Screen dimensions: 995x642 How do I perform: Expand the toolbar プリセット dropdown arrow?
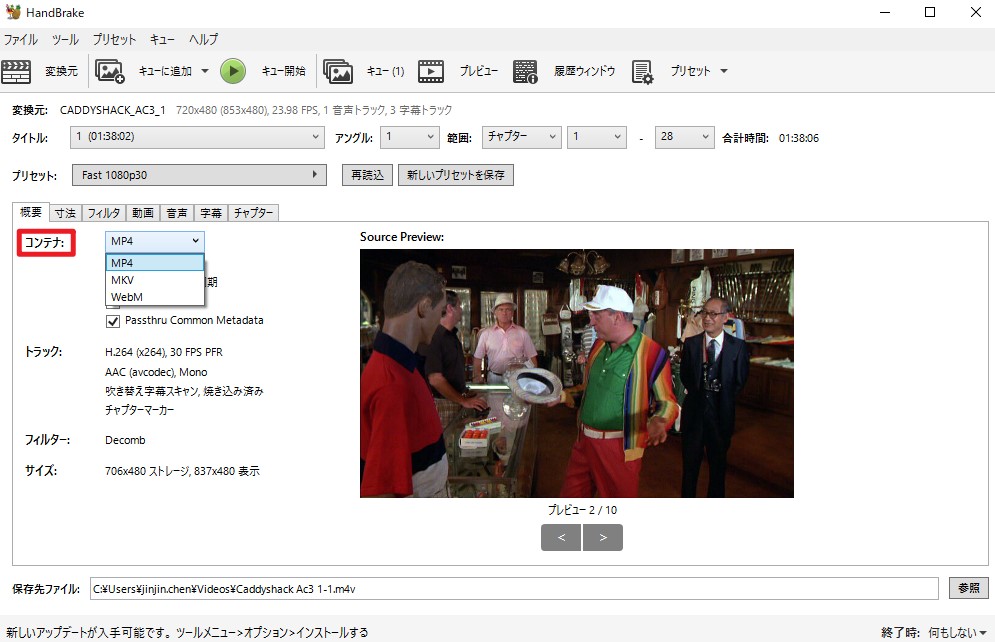724,71
